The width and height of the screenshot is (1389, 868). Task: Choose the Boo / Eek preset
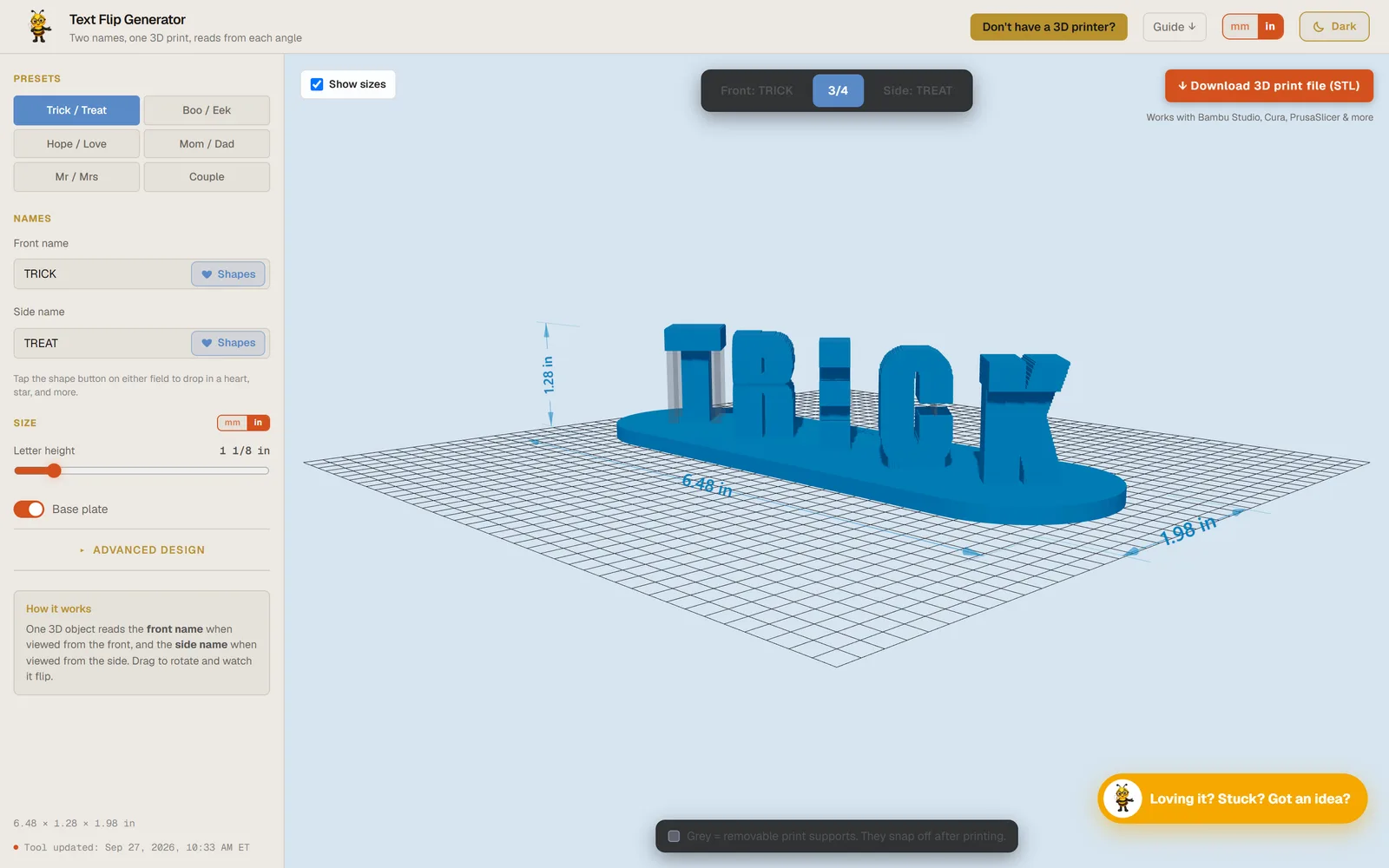coord(207,110)
